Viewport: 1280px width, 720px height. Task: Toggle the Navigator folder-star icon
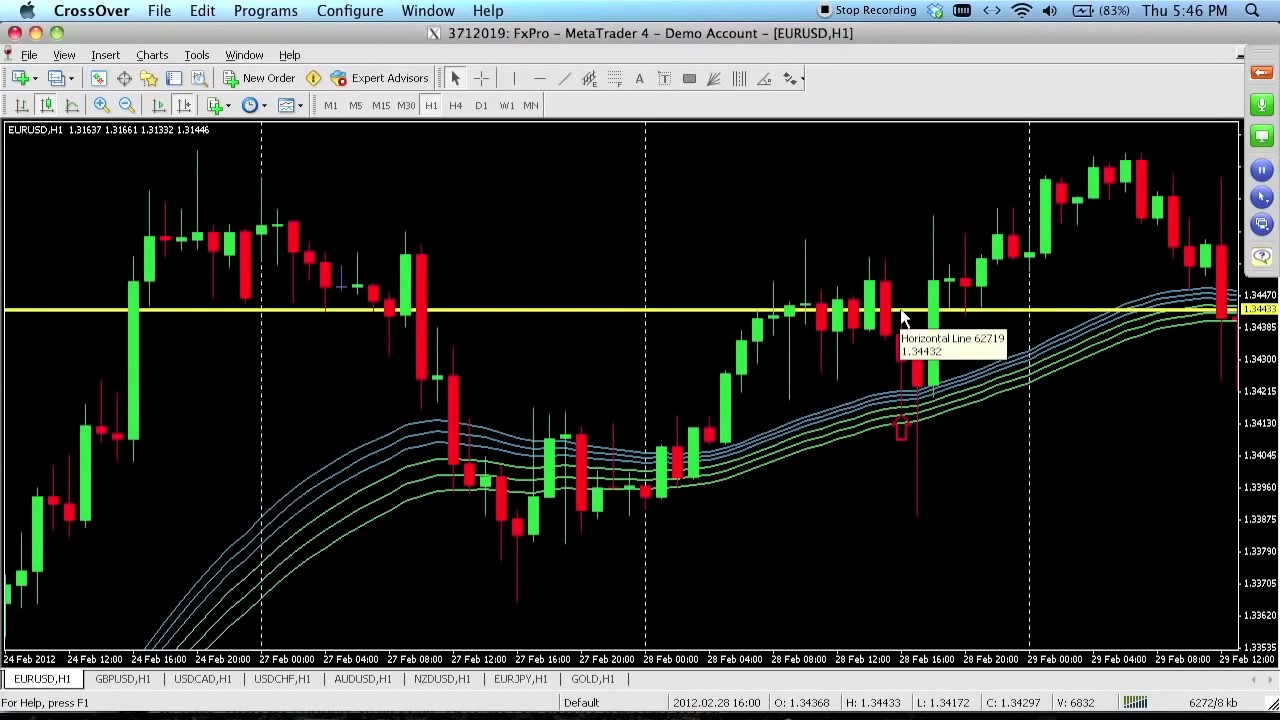click(149, 78)
